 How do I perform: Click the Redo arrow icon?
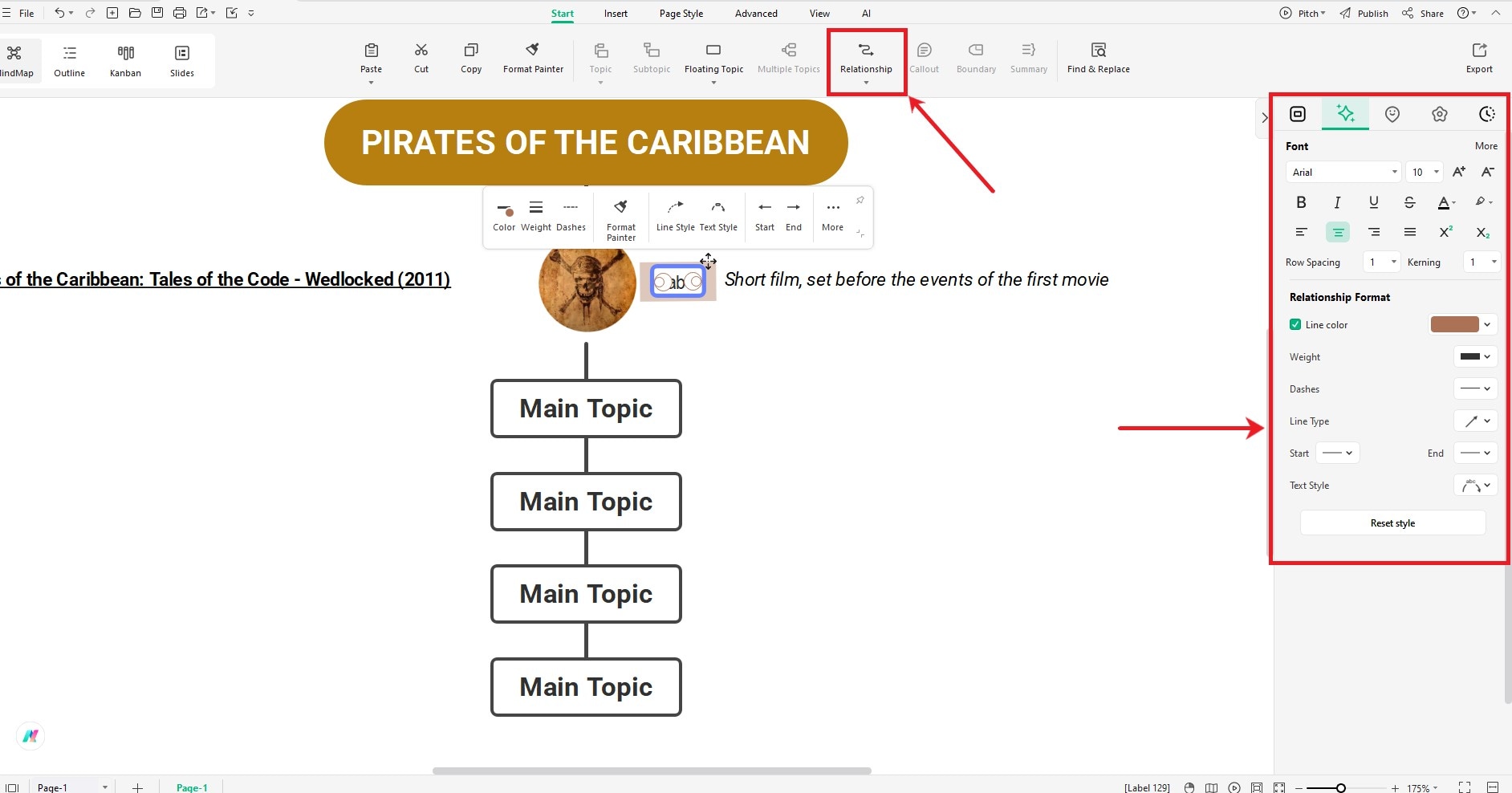pyautogui.click(x=90, y=13)
